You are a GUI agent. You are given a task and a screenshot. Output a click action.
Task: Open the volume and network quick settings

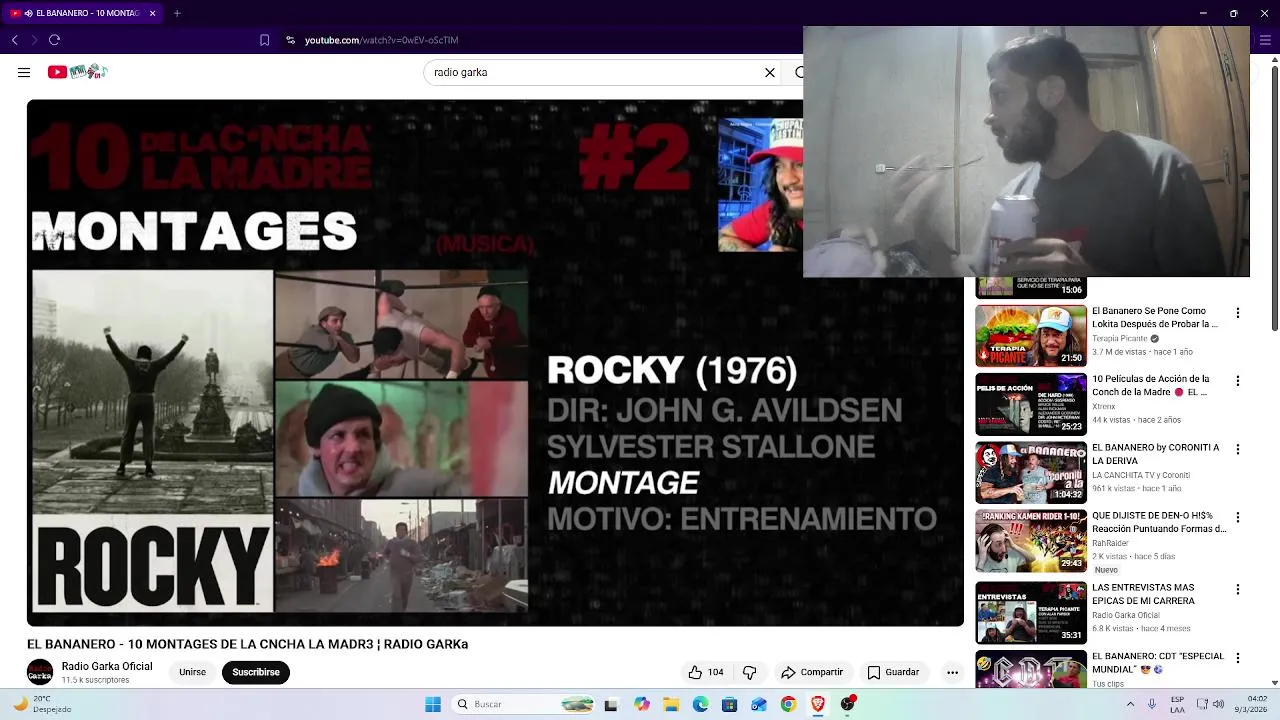(1210, 704)
